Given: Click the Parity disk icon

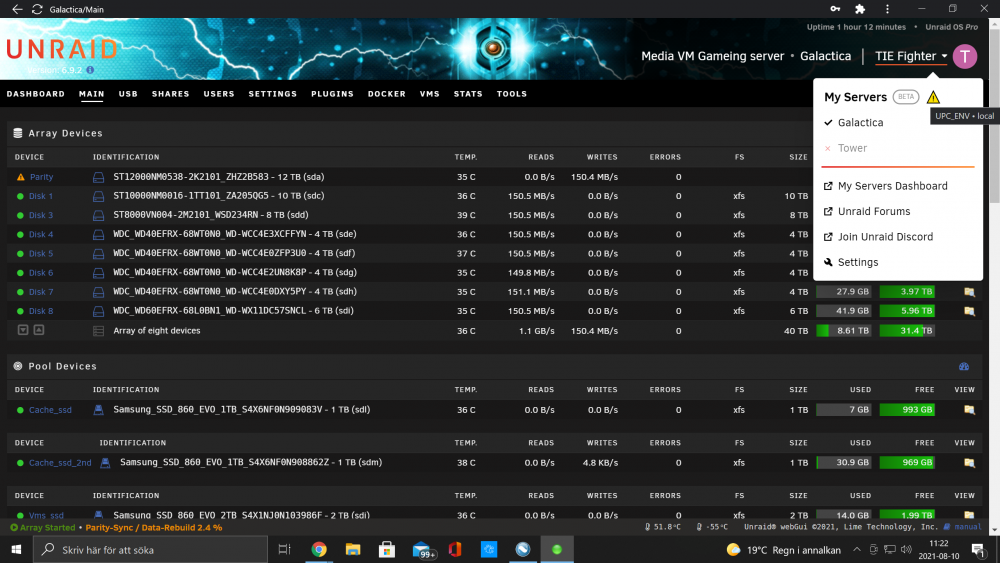Looking at the screenshot, I should click(x=98, y=177).
